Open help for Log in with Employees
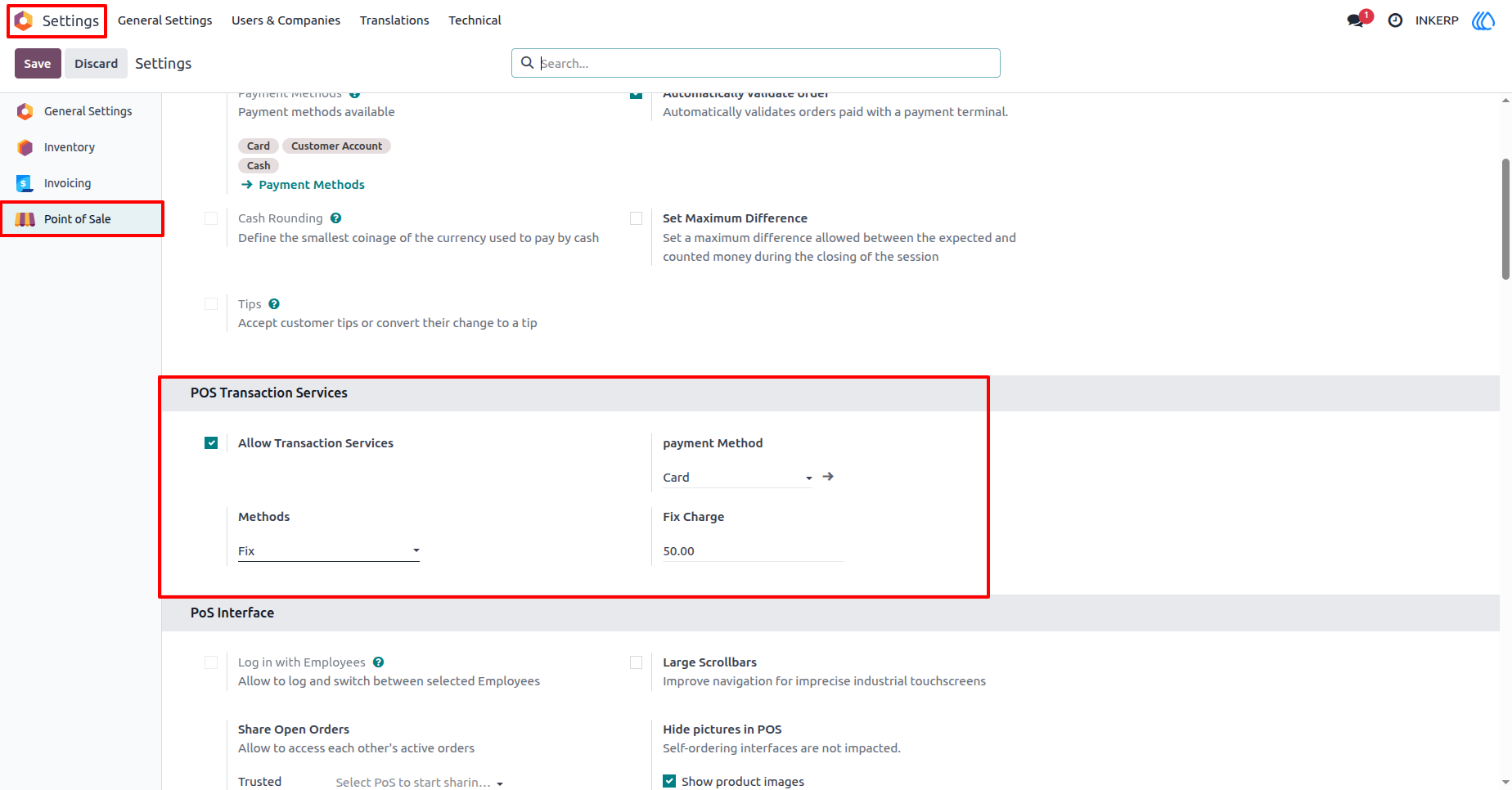The image size is (1512, 790). pos(378,662)
